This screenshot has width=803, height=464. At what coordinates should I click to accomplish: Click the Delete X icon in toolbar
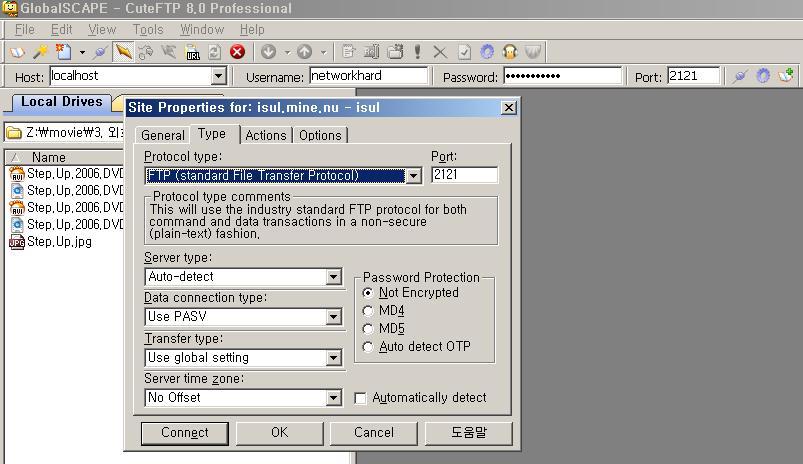440,52
